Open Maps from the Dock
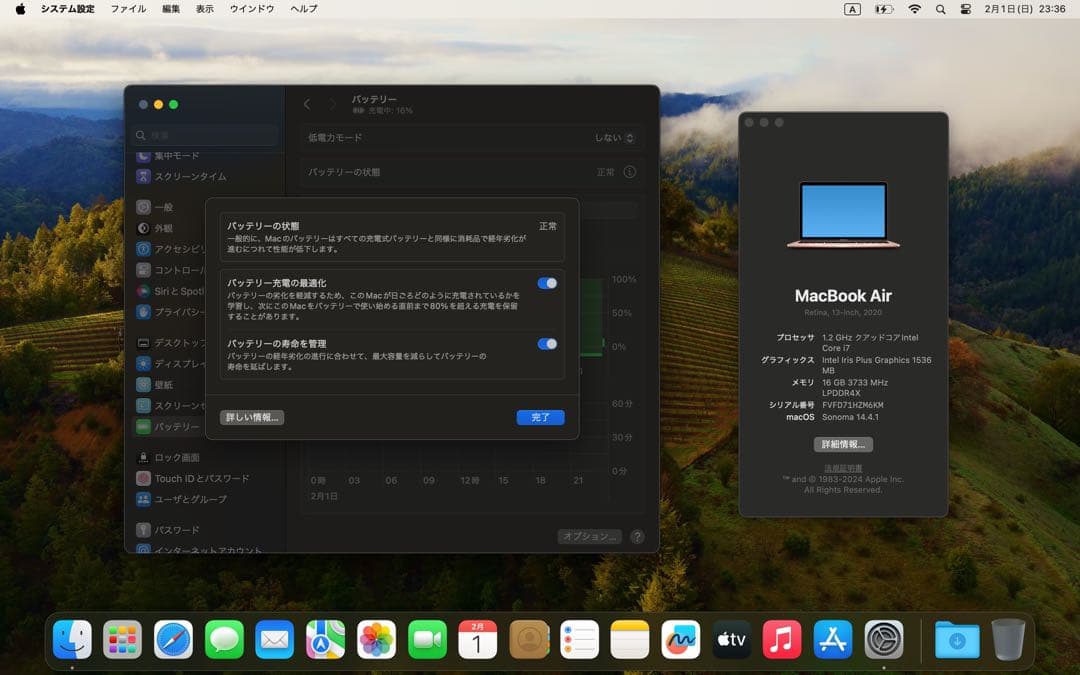 [325, 637]
